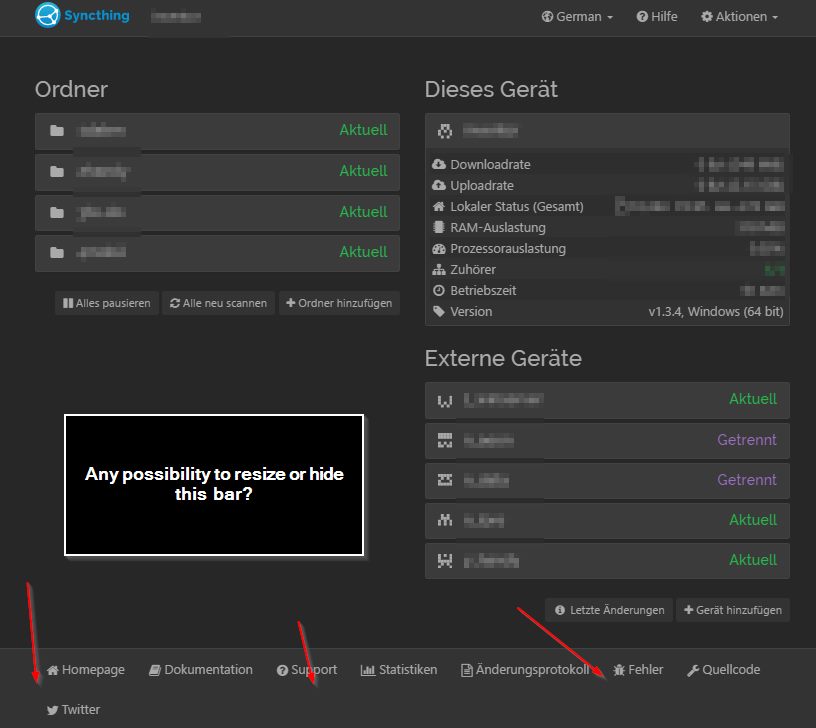The image size is (816, 728).
Task: Collapse the Dieses Gerät device header
Action: coord(607,131)
